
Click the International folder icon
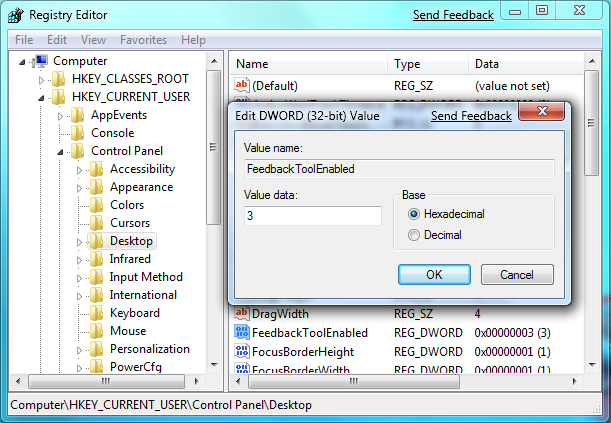[96, 295]
